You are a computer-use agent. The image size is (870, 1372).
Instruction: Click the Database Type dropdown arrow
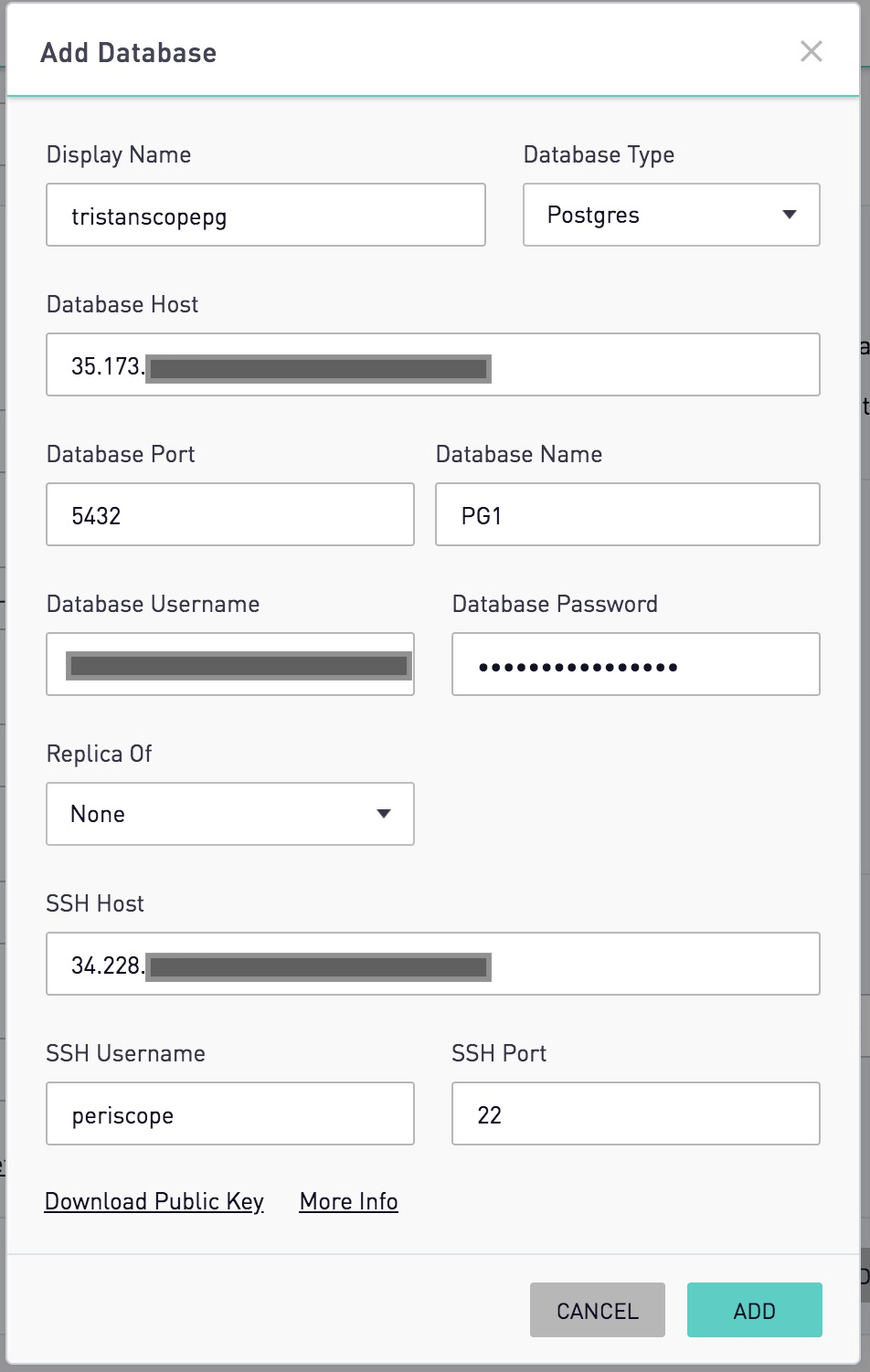point(790,216)
